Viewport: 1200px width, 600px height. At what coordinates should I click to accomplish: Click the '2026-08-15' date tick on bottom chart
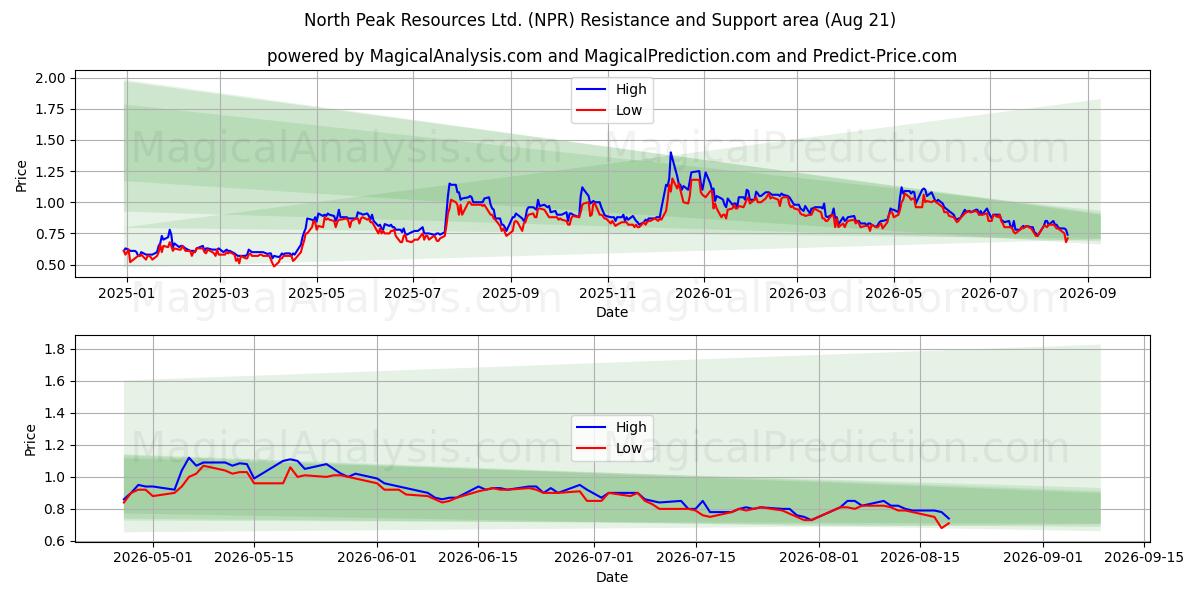coord(921,558)
